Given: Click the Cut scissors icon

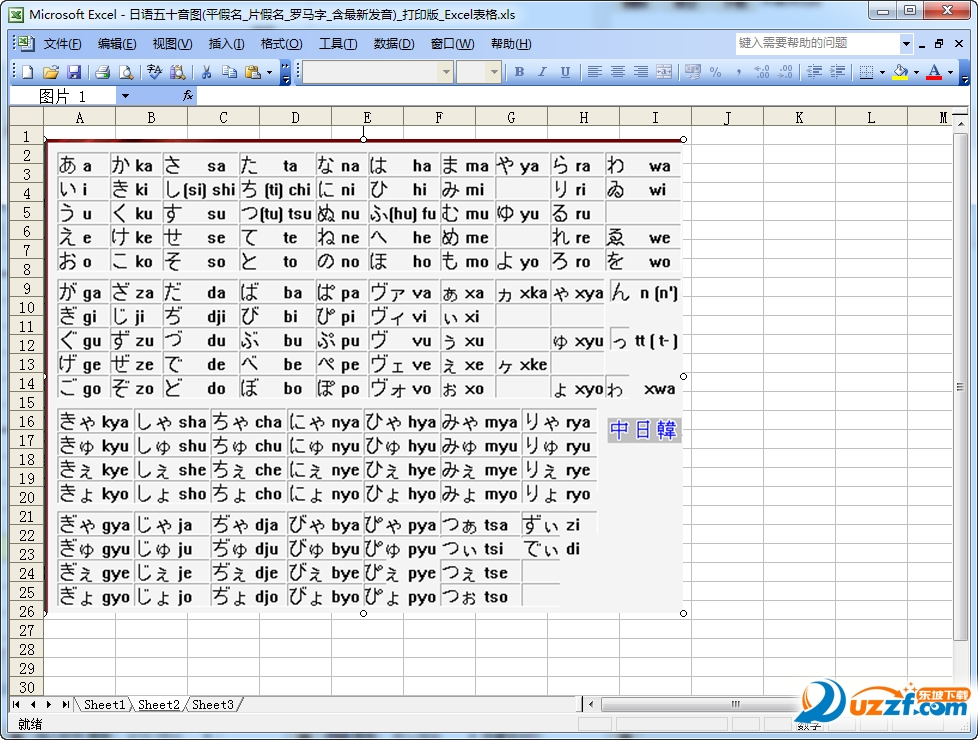Looking at the screenshot, I should coord(206,72).
